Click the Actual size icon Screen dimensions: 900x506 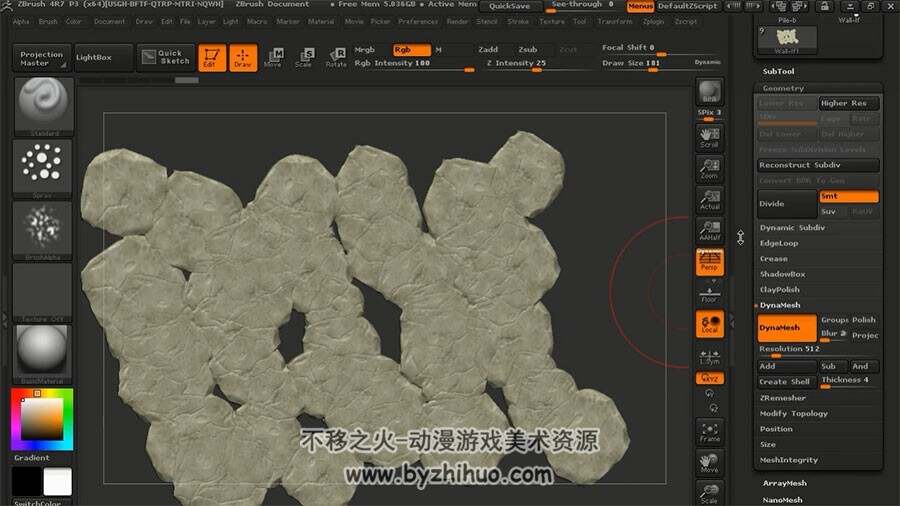point(709,200)
